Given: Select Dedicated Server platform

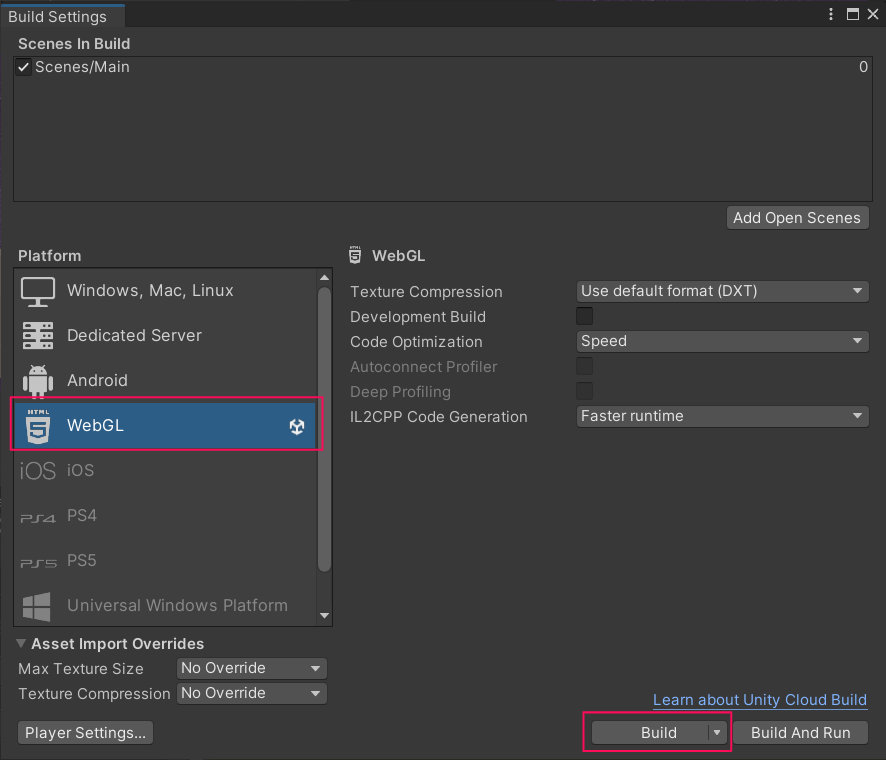Looking at the screenshot, I should (x=164, y=336).
